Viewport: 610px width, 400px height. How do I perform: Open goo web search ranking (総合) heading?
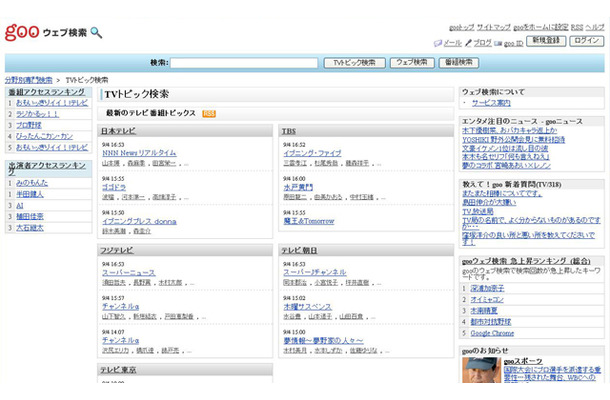tap(526, 261)
